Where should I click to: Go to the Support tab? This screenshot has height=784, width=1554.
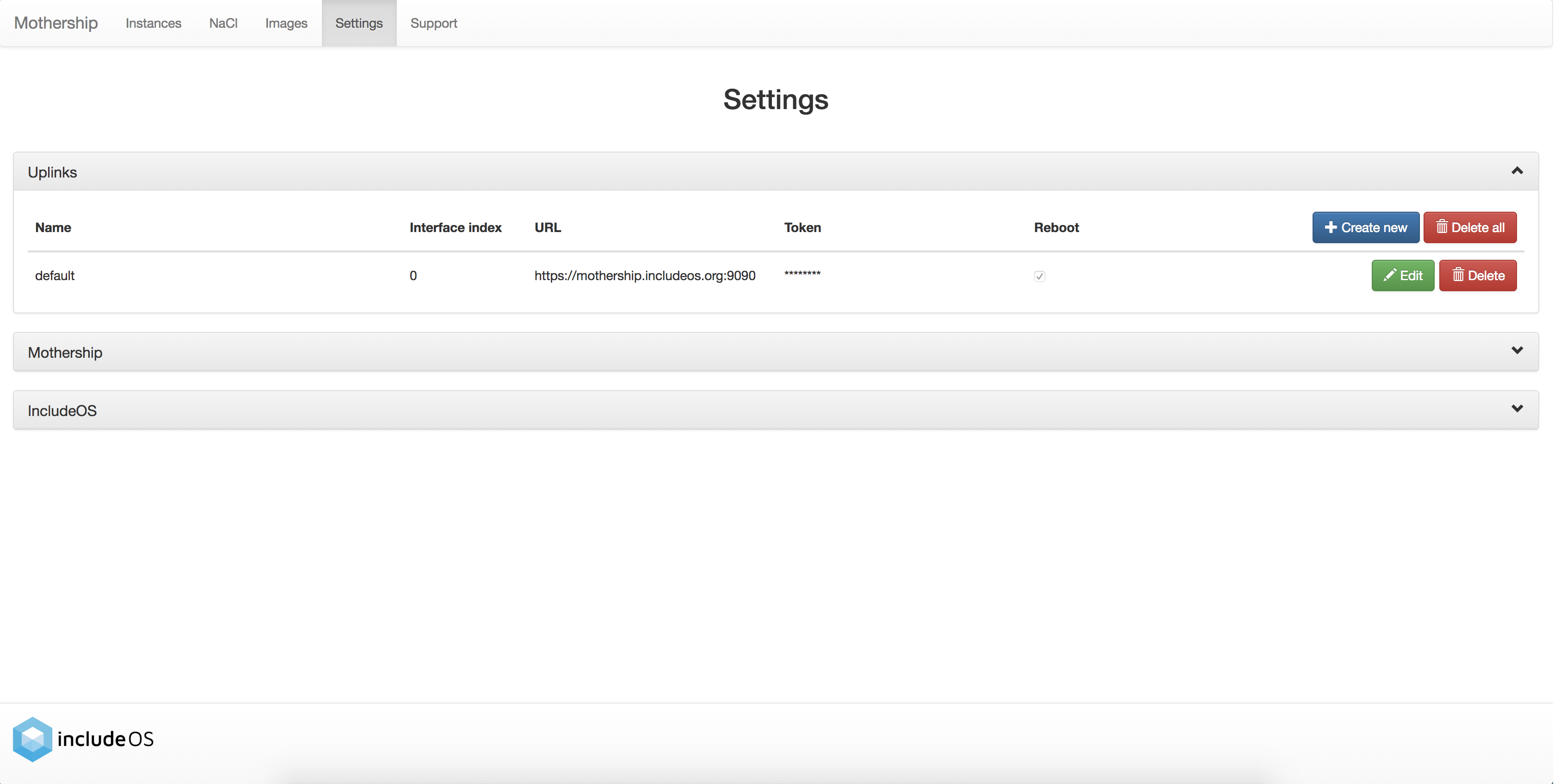tap(434, 23)
